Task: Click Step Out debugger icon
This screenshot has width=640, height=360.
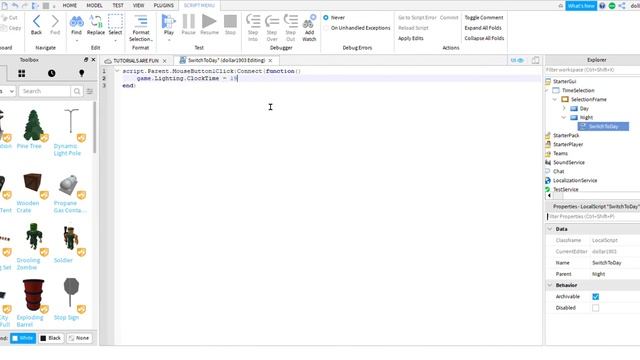Action: point(291,21)
